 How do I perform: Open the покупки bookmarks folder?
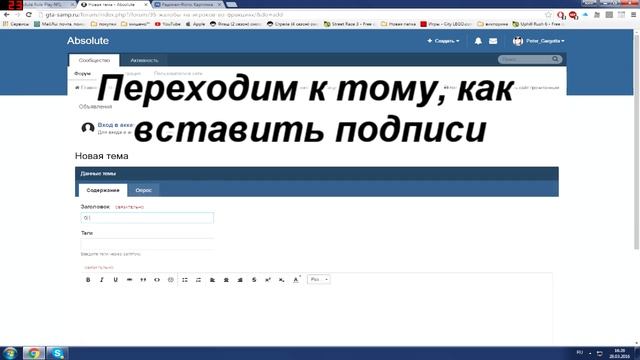104,24
